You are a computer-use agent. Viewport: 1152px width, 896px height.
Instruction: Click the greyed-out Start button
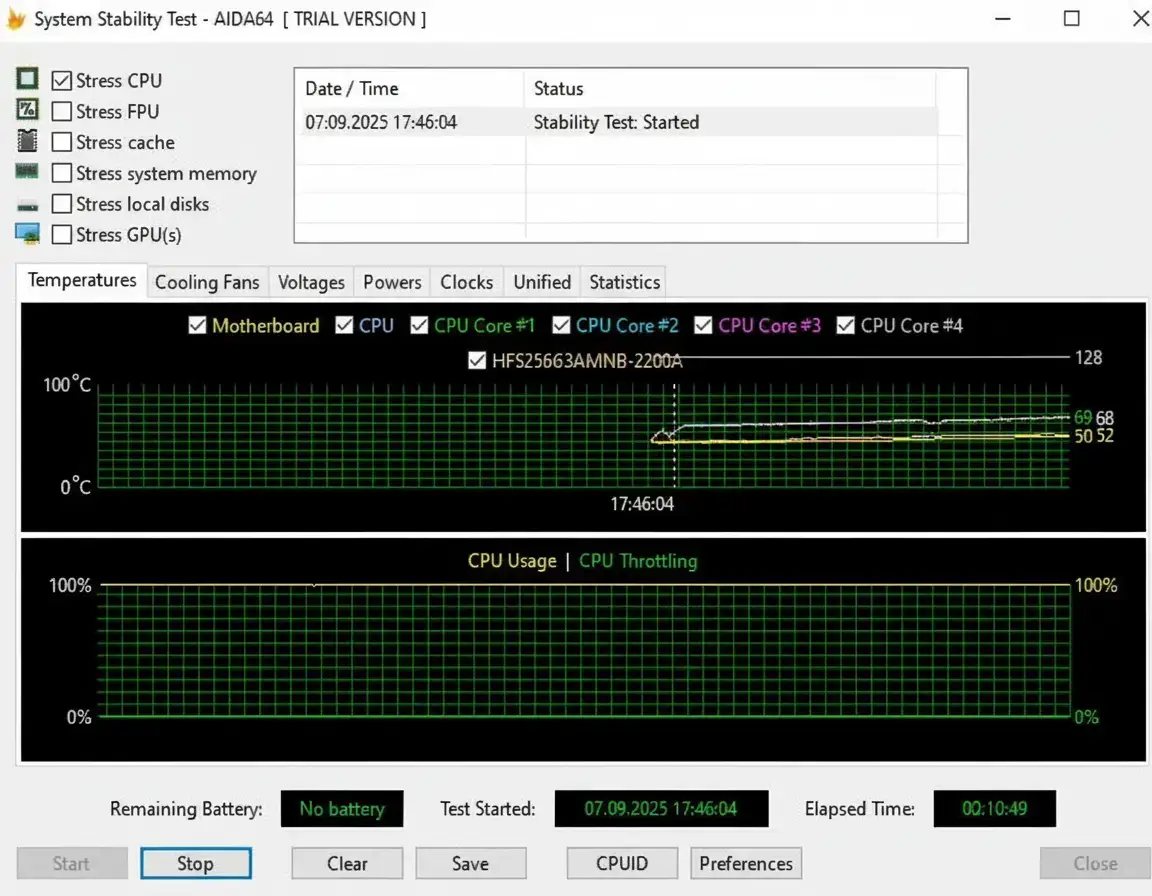click(x=72, y=863)
